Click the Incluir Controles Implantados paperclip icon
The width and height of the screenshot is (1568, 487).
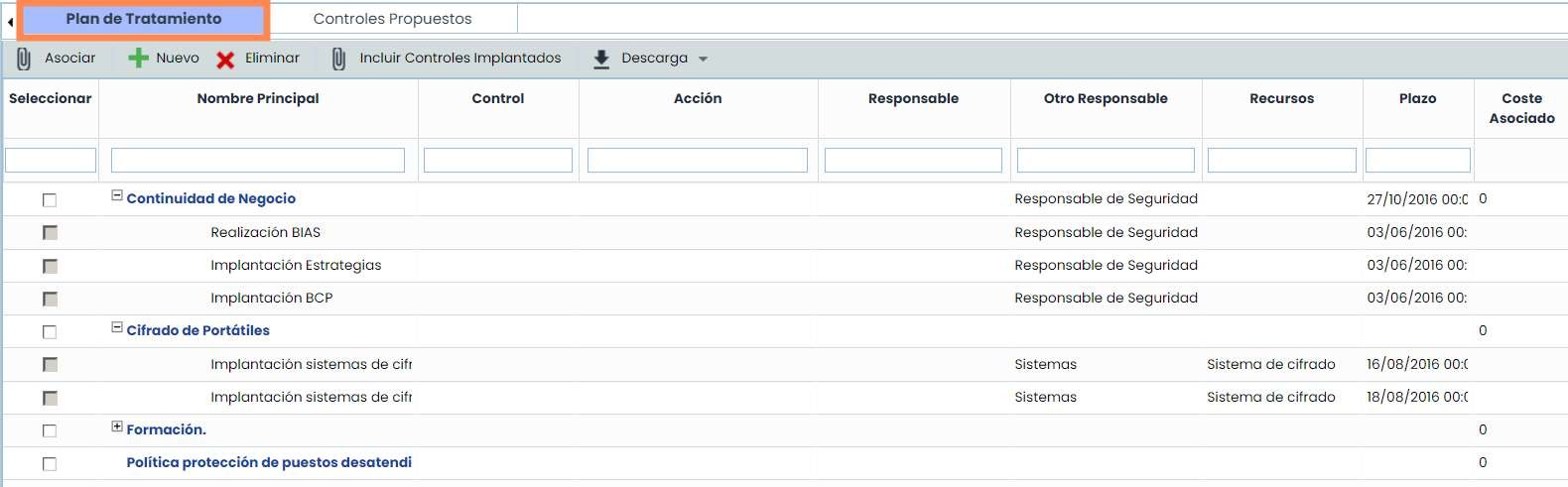pyautogui.click(x=338, y=60)
